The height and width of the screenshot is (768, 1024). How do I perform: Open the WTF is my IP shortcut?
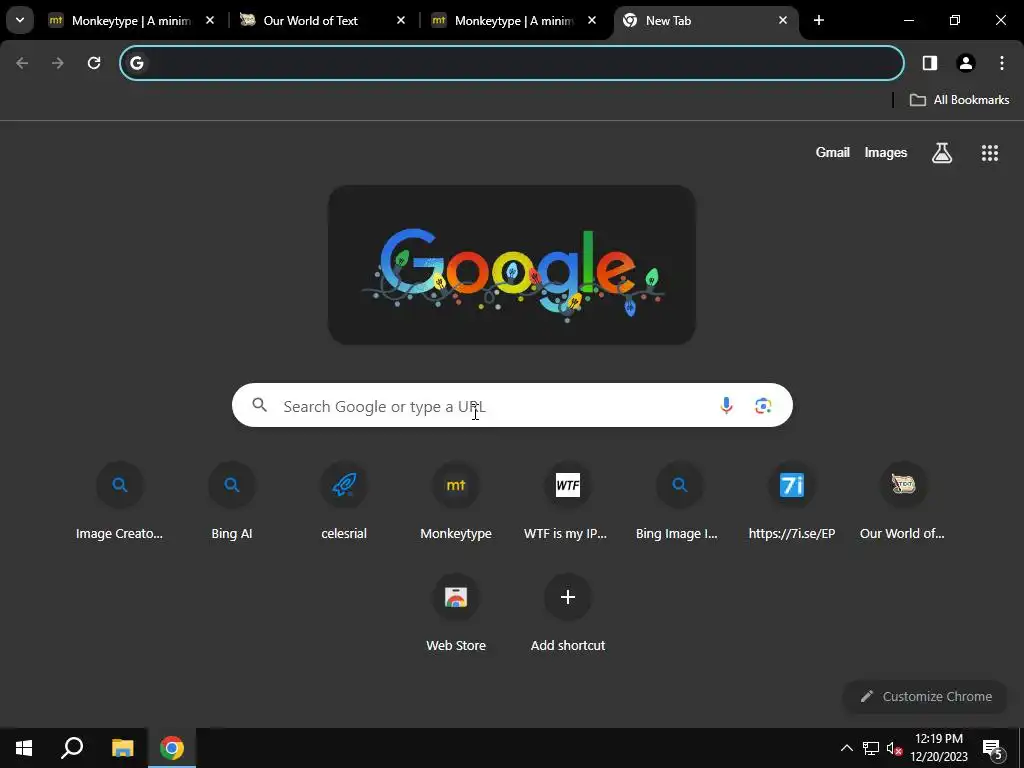pyautogui.click(x=568, y=502)
